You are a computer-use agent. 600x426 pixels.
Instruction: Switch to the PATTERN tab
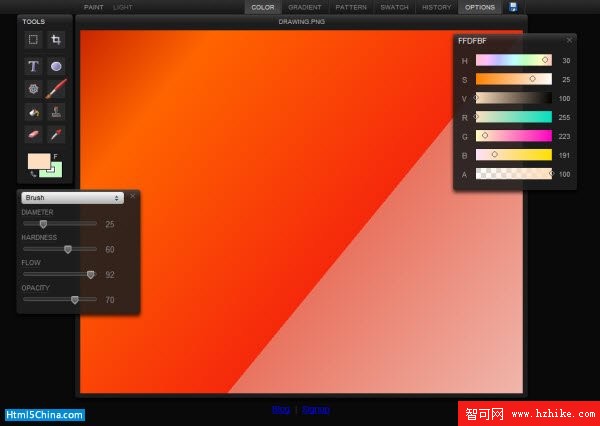(351, 7)
